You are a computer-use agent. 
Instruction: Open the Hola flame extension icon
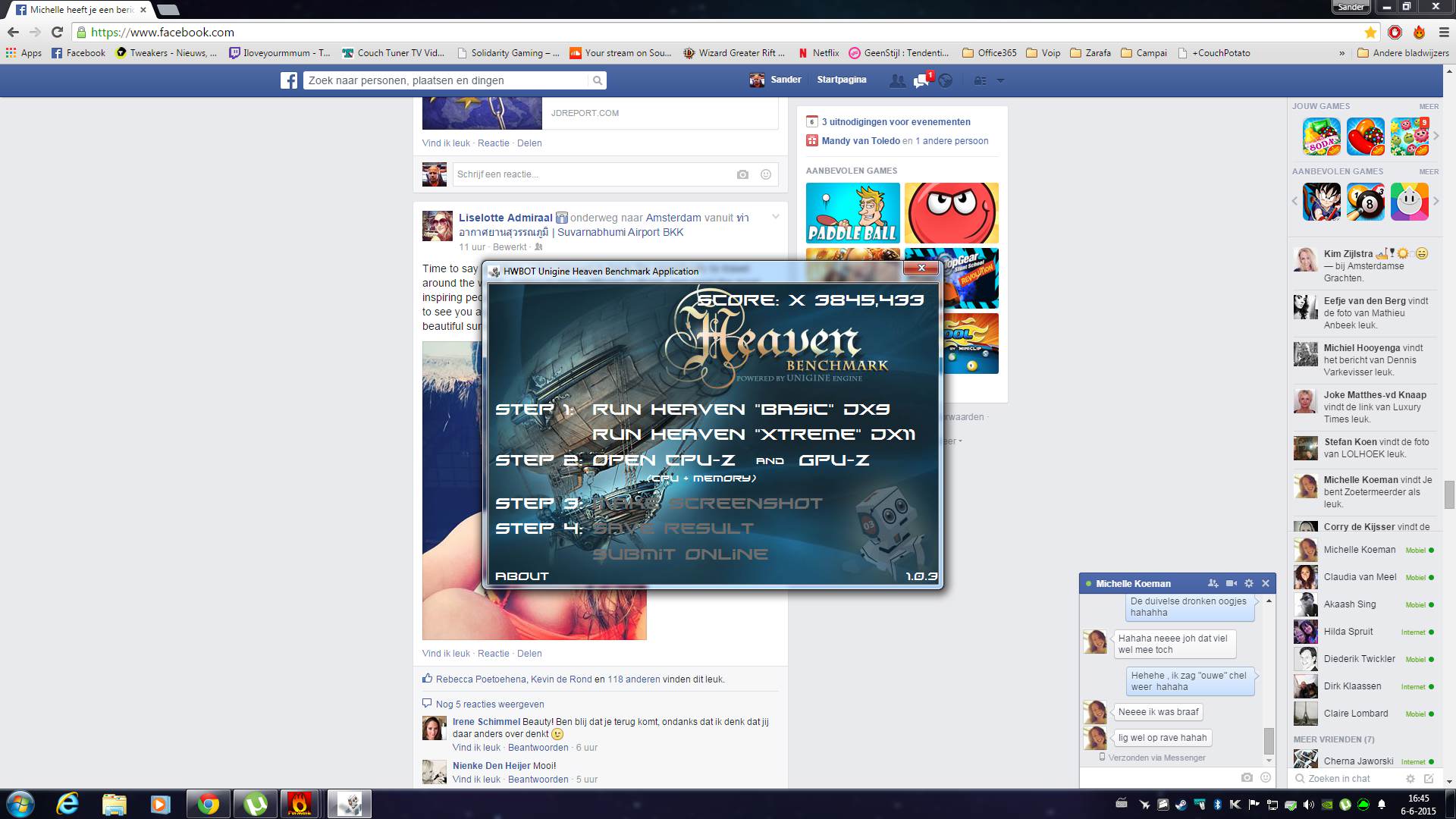pos(1419,33)
